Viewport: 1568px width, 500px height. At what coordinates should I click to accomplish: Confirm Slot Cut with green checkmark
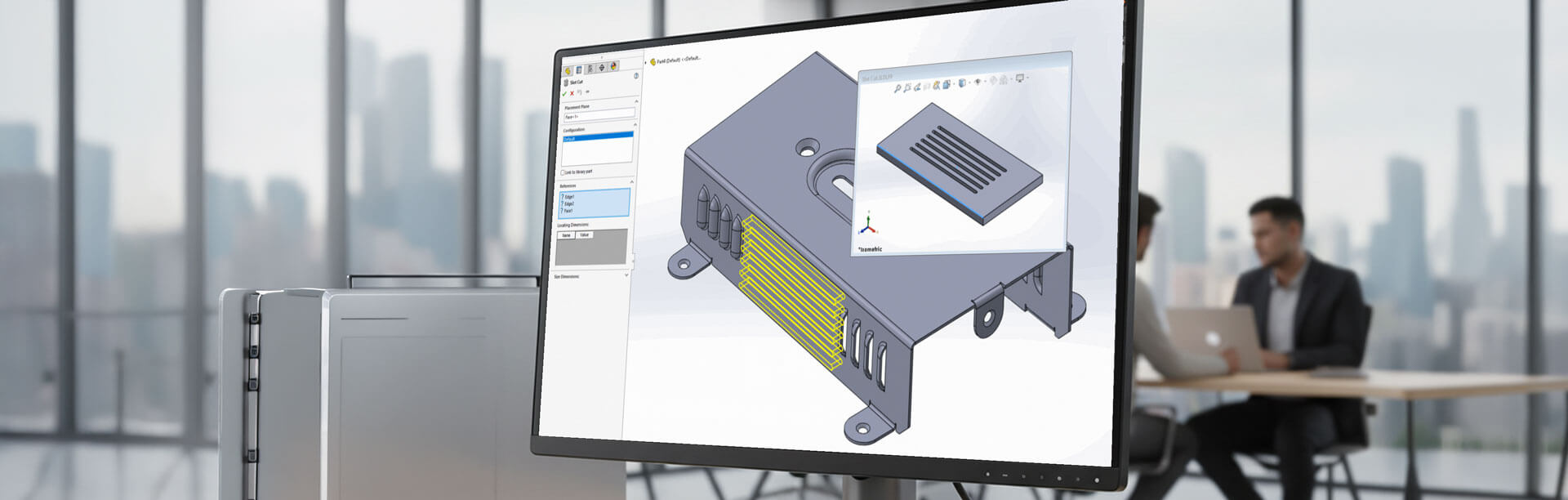coord(563,93)
